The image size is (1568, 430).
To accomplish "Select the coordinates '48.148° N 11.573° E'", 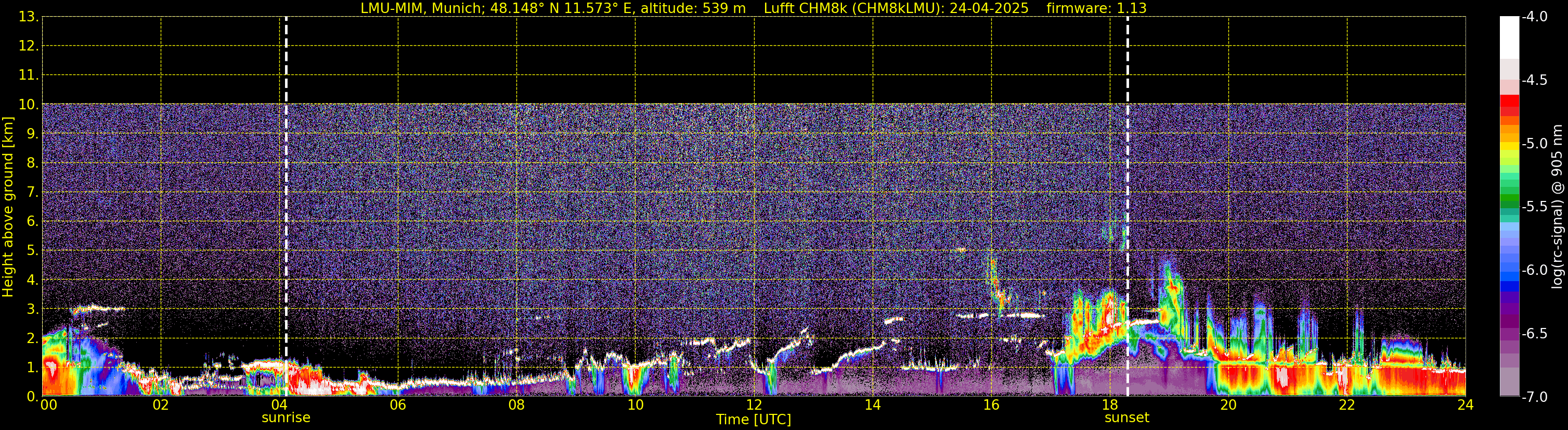I will click(560, 8).
